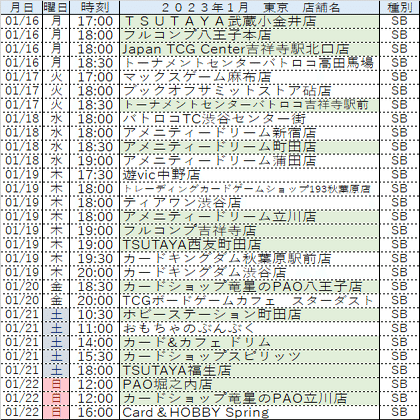
Task: Select the カード&カフェ ドリム cell
Action: click(x=249, y=343)
